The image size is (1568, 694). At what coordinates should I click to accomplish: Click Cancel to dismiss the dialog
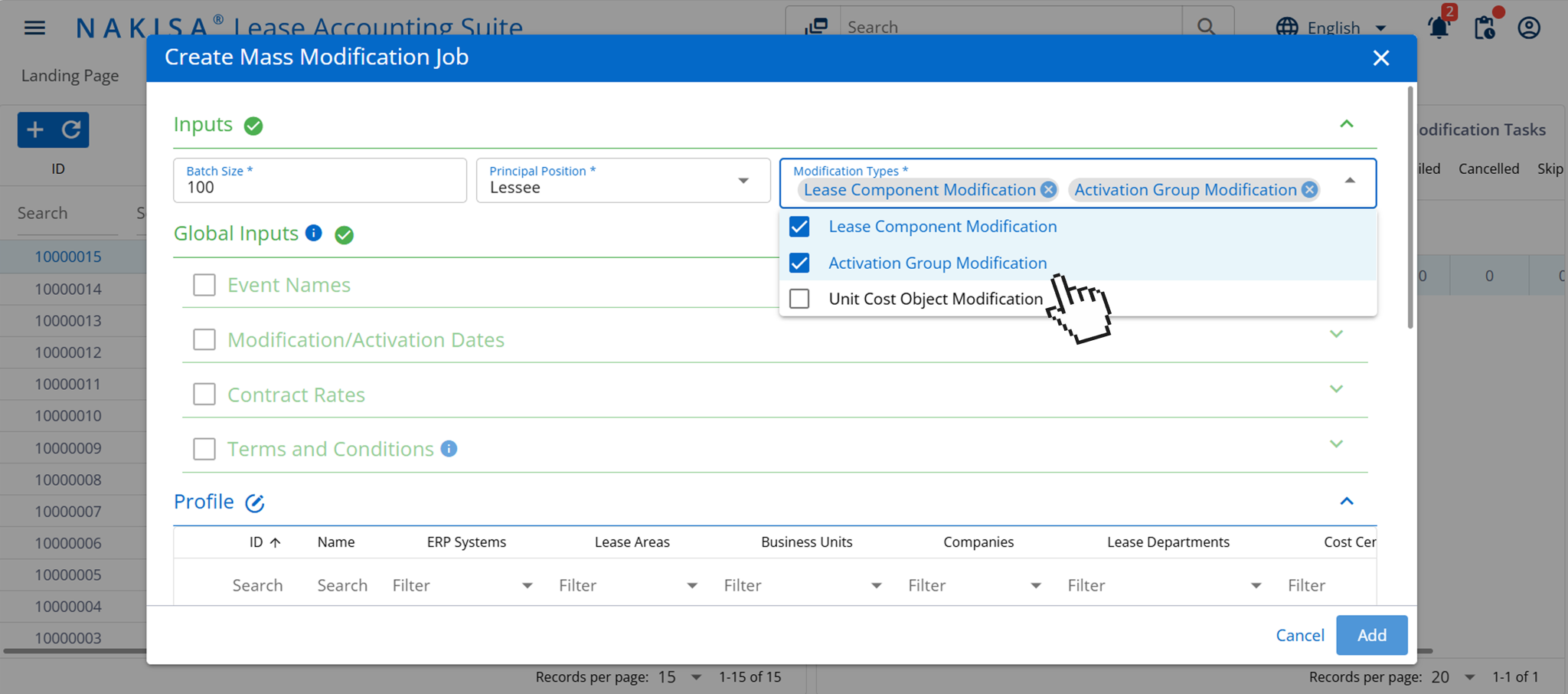click(x=1299, y=635)
